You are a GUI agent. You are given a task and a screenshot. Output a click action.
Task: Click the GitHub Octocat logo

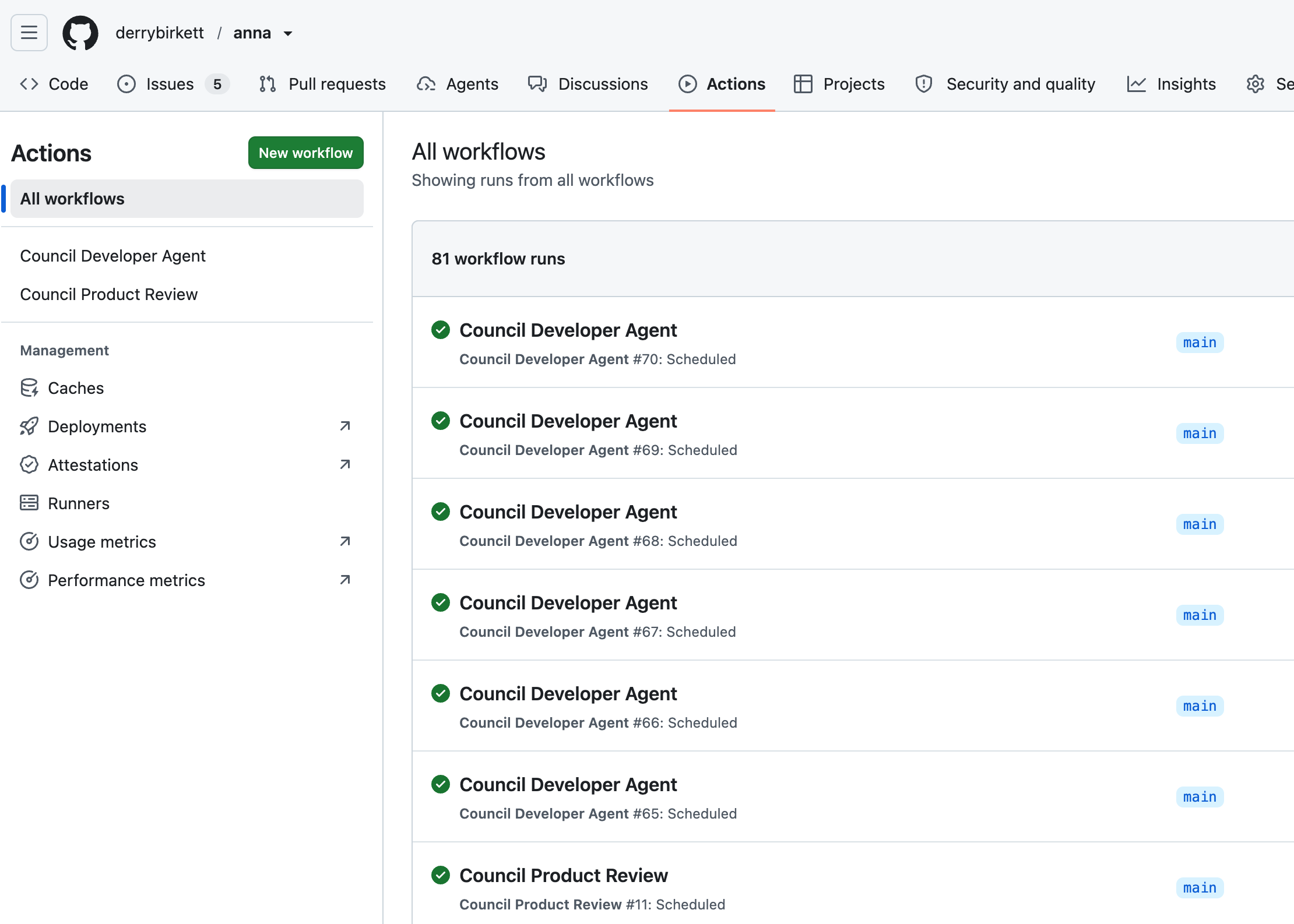coord(80,33)
